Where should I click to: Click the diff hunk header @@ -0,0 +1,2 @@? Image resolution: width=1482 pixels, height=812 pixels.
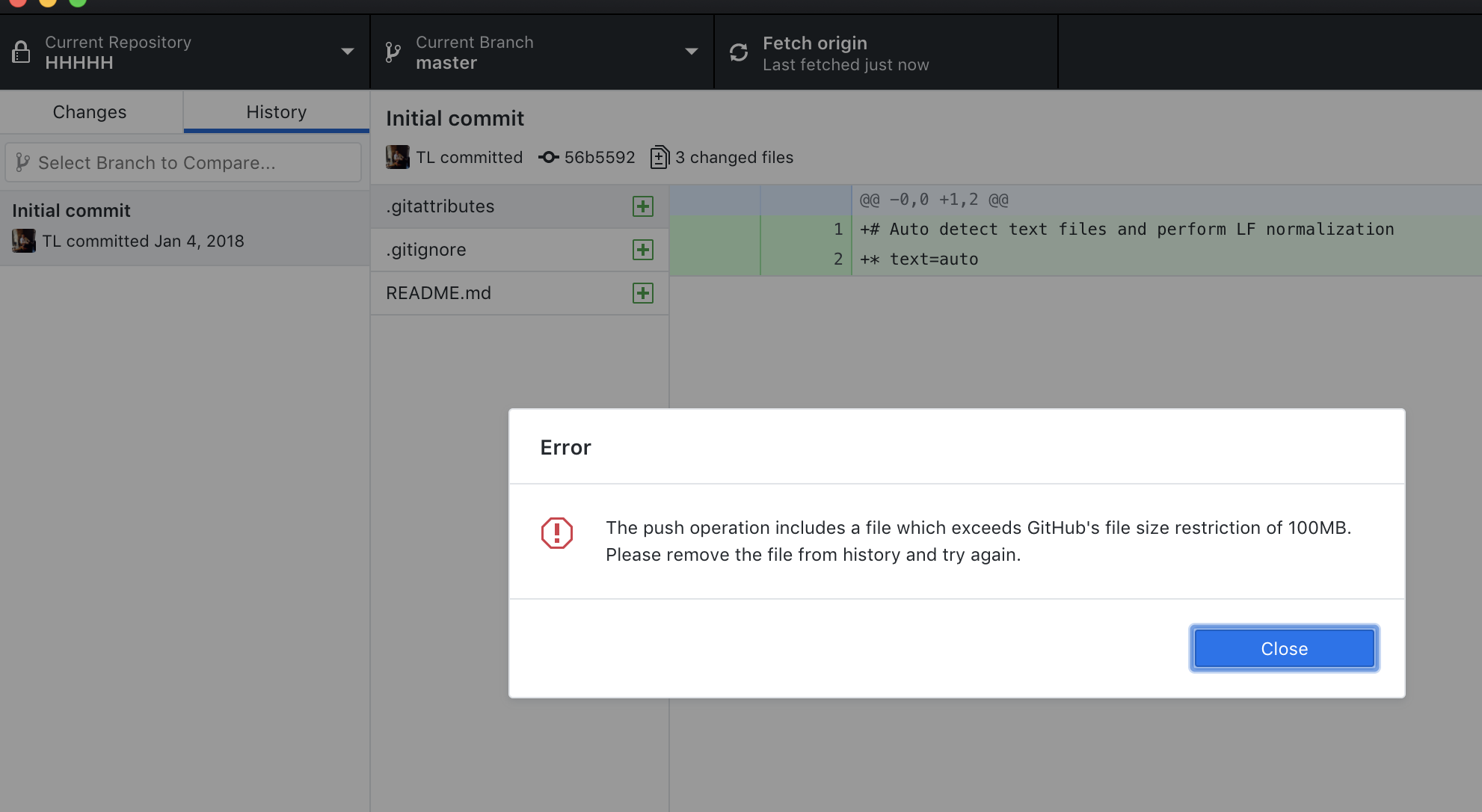coord(934,200)
